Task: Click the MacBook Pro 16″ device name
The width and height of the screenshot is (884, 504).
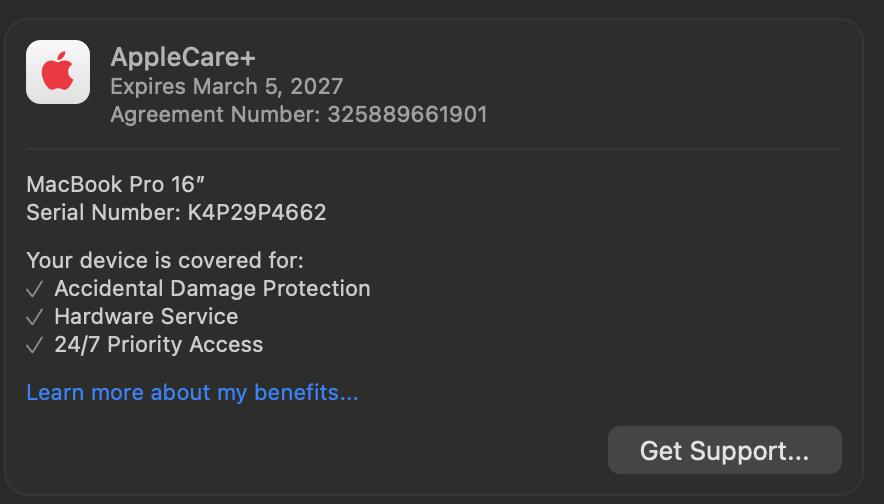Action: [x=116, y=184]
